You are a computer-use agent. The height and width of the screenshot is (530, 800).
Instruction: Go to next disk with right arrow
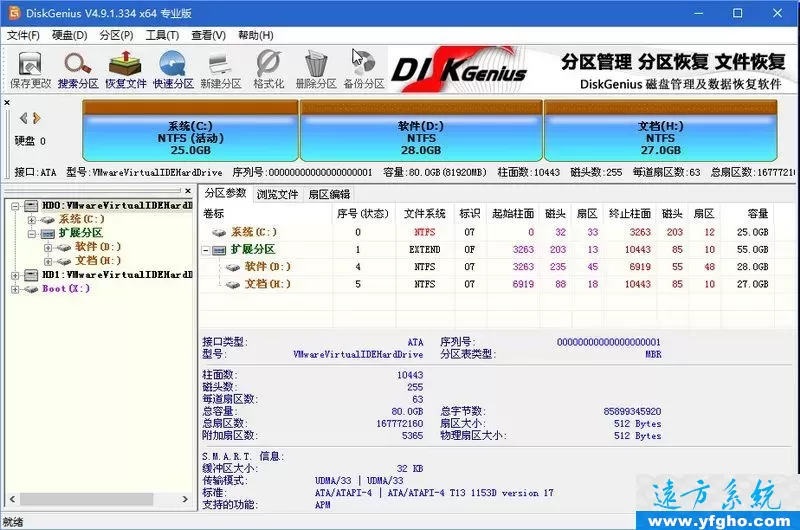pos(37,118)
